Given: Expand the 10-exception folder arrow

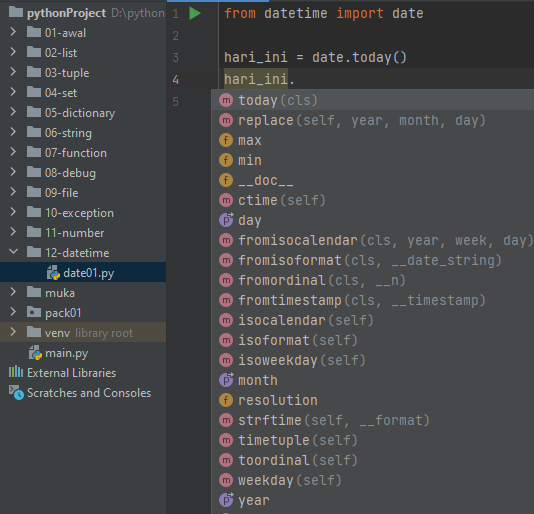Looking at the screenshot, I should tap(13, 212).
